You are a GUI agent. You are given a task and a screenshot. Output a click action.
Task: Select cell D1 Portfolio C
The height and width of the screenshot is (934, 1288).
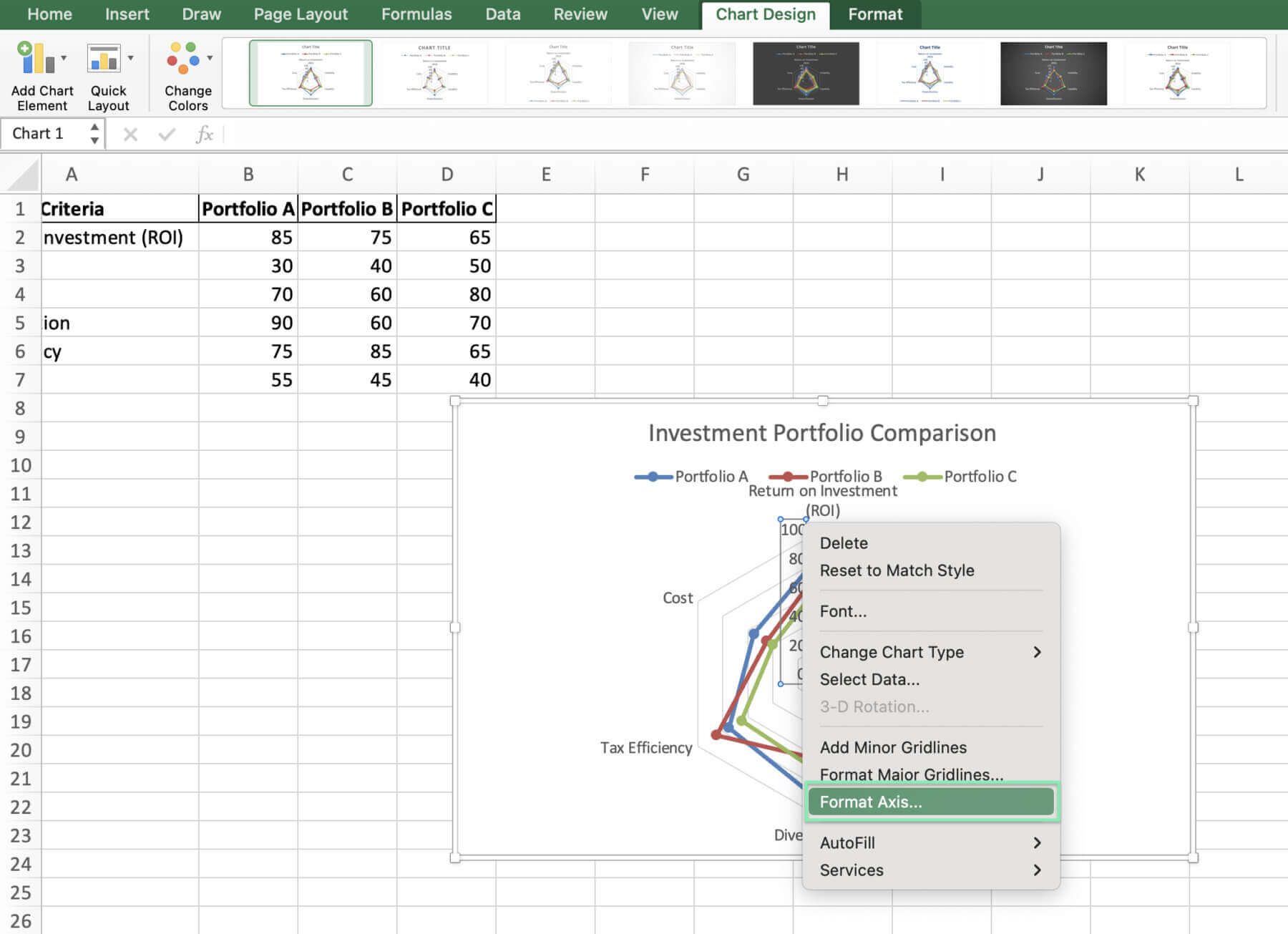[x=447, y=209]
